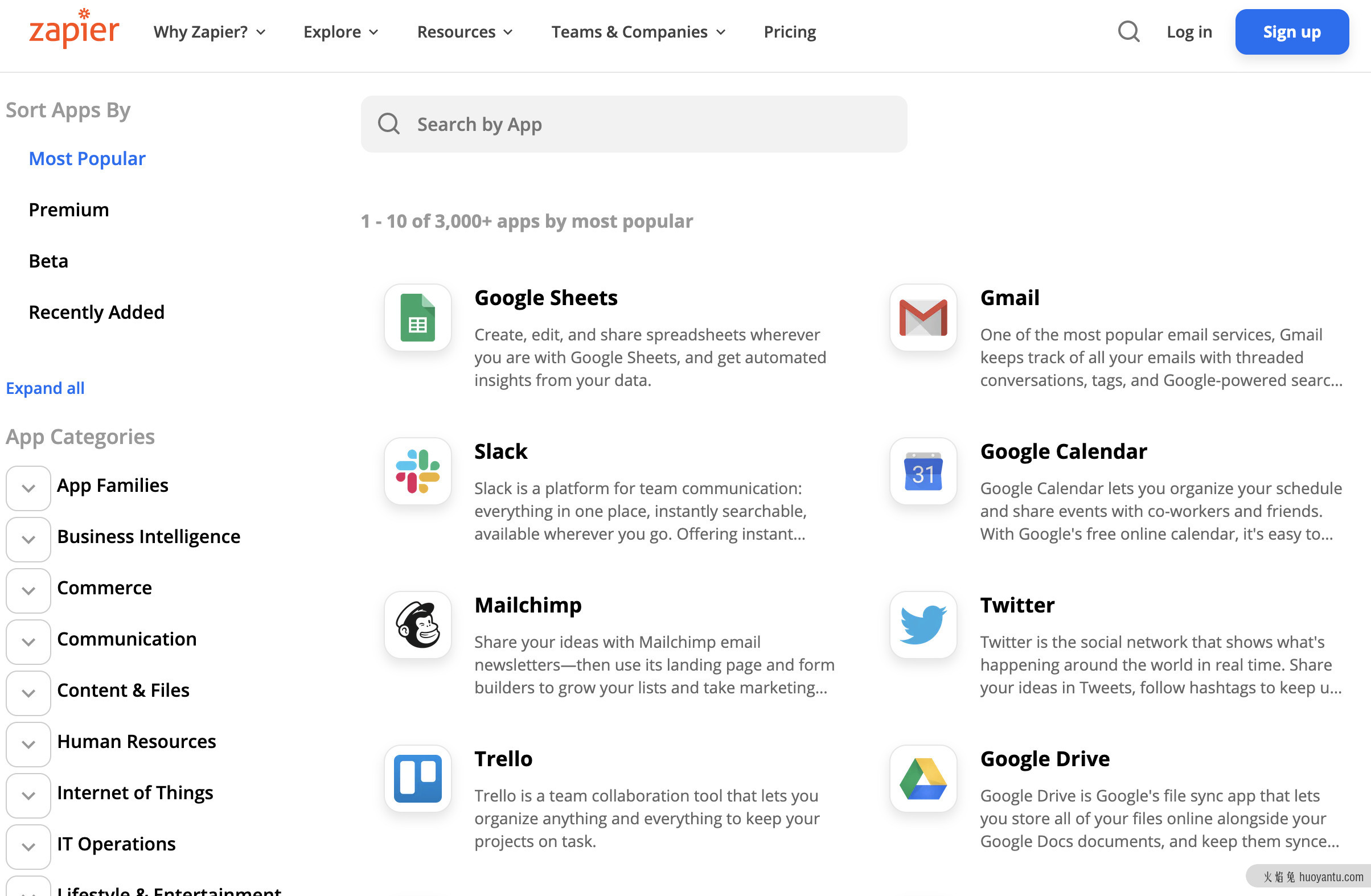
Task: Open the Slack app icon
Action: click(x=418, y=471)
